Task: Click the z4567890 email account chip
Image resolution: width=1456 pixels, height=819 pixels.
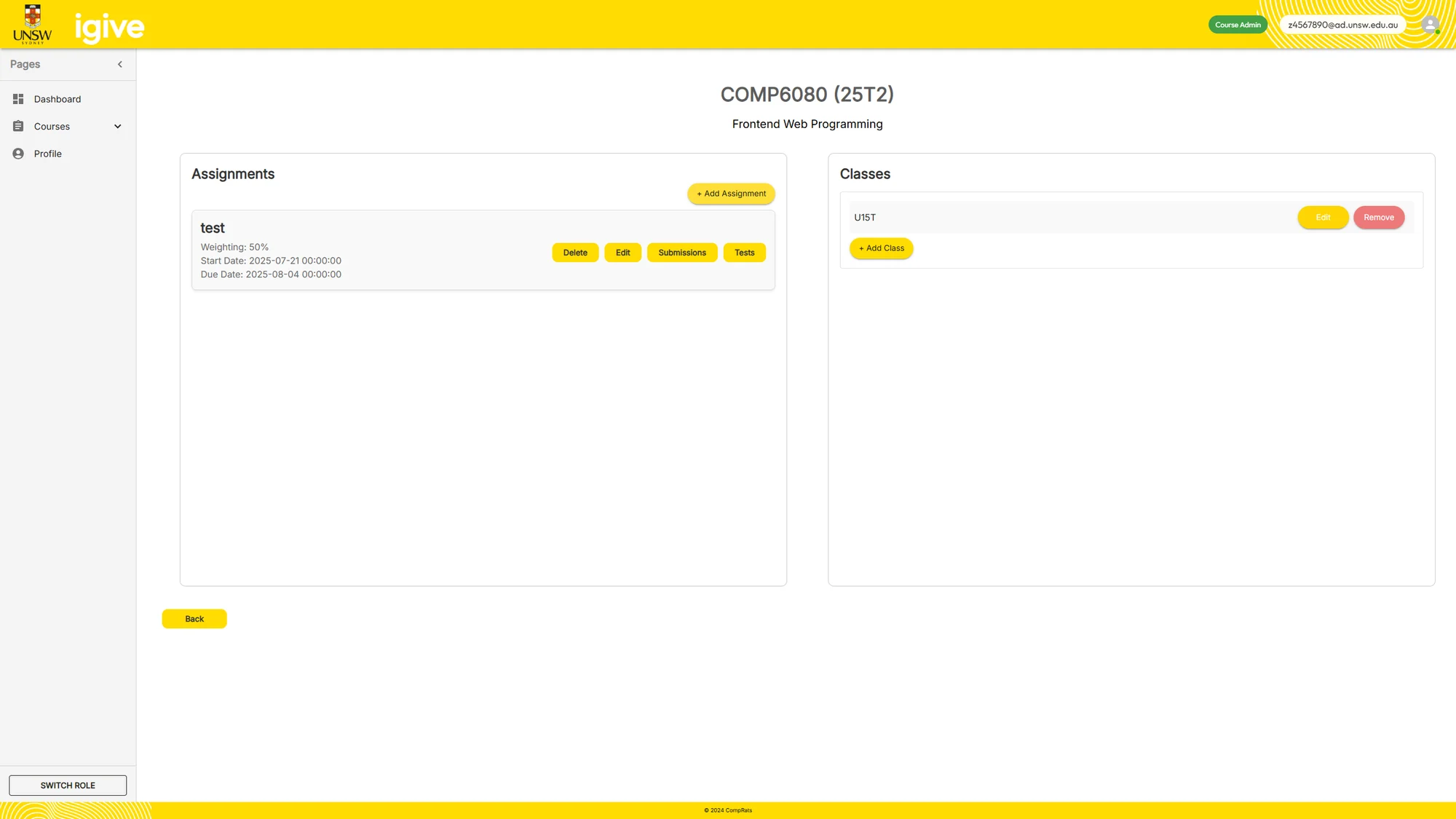Action: click(1342, 25)
